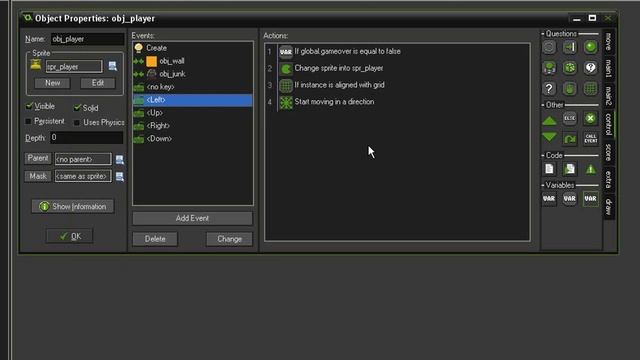Open the sprite picker next to spr_player

coord(113,66)
